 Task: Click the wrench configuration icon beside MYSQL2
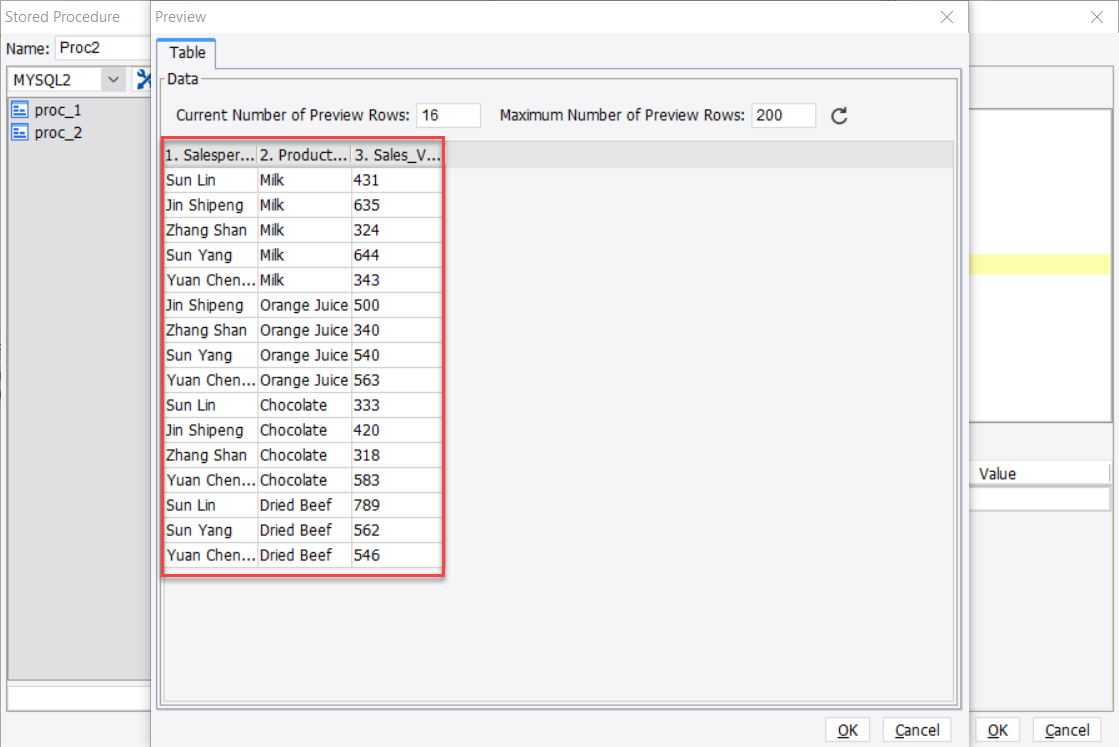(x=143, y=79)
